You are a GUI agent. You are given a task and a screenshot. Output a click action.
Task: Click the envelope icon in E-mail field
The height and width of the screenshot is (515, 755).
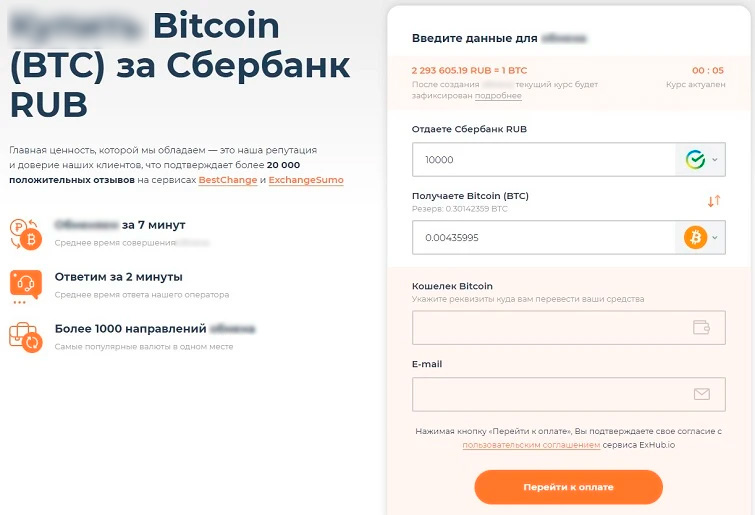702,394
